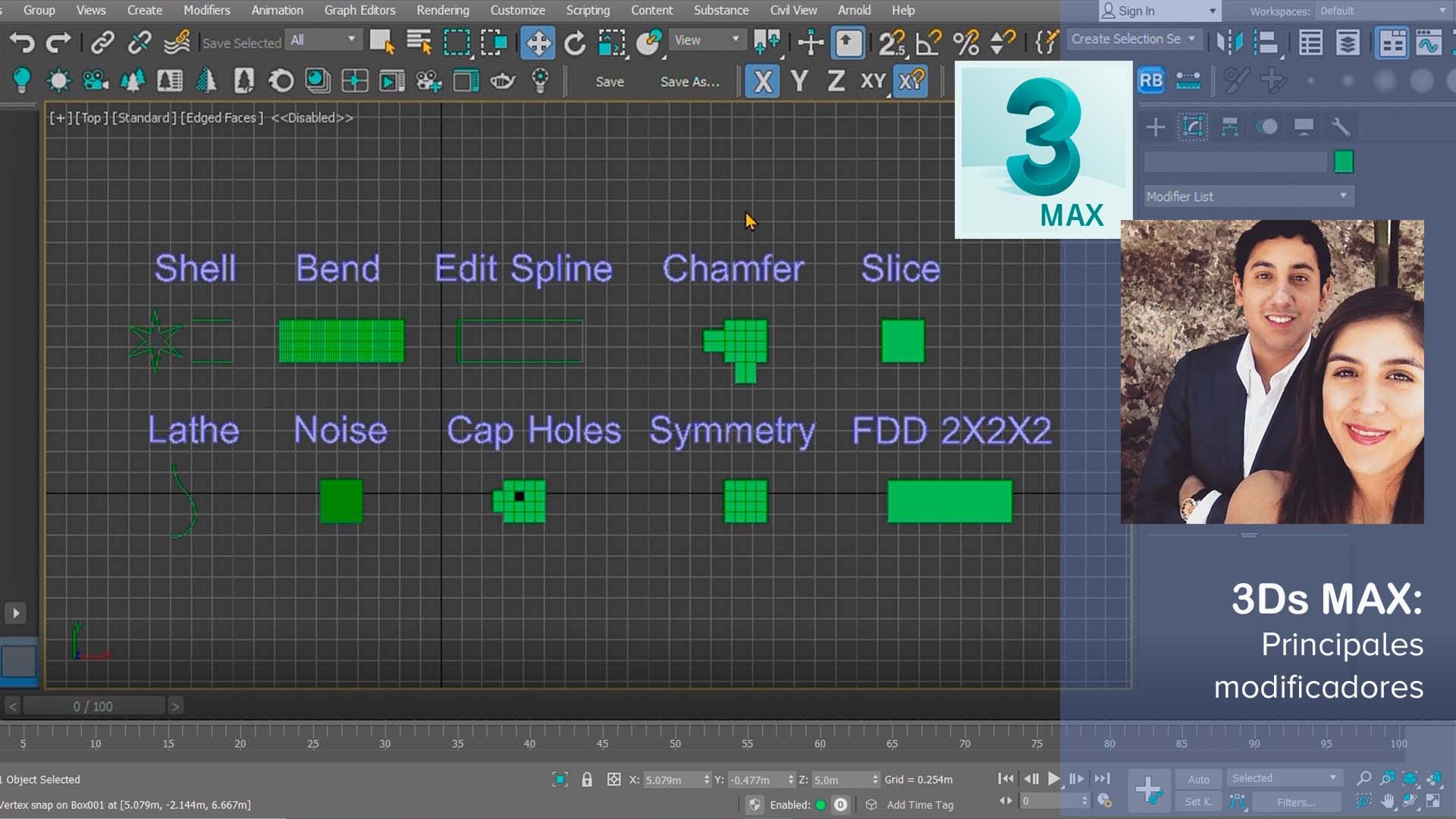Screen dimensions: 1456x819
Task: Click the Undo arrow icon
Action: point(22,42)
